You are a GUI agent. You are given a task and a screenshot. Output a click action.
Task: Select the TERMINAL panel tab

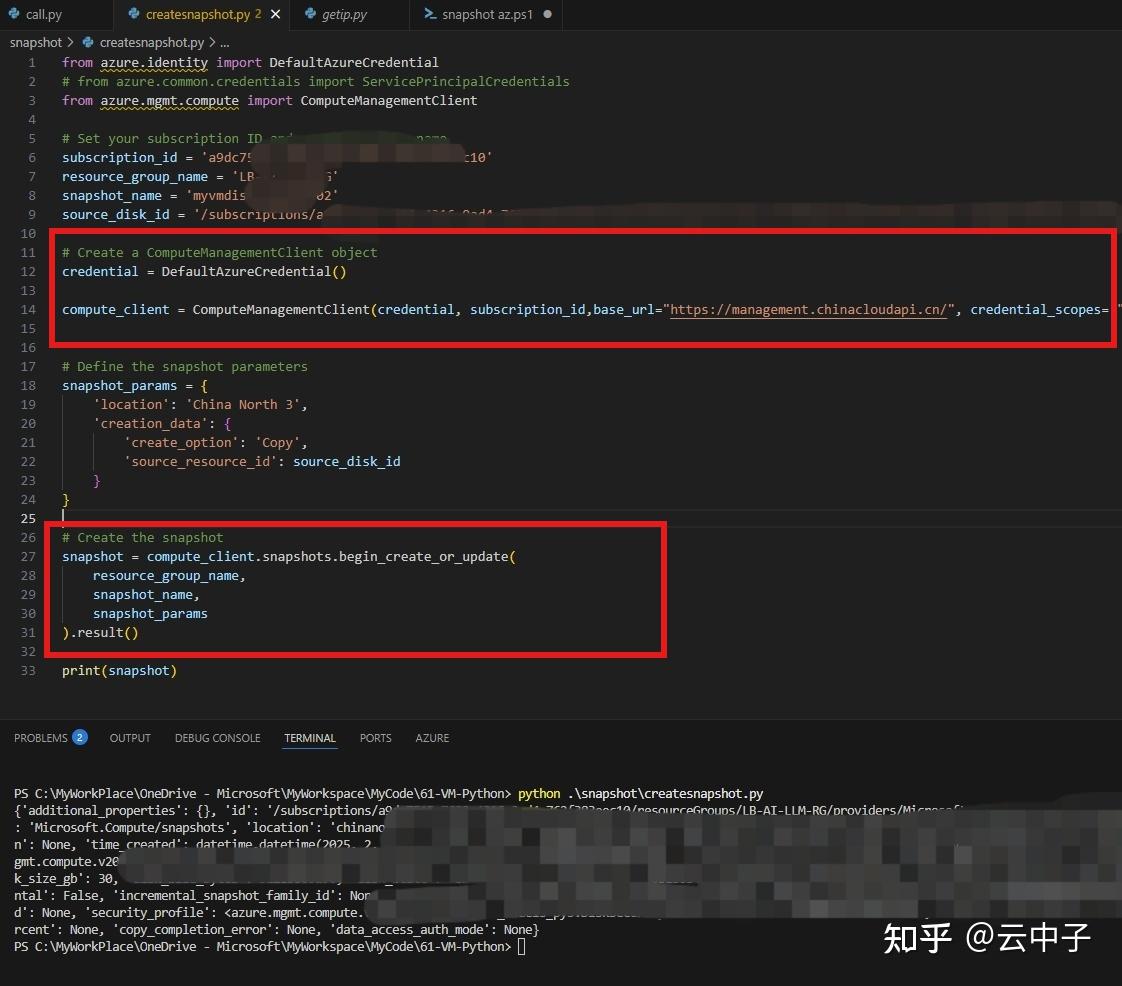(x=310, y=738)
